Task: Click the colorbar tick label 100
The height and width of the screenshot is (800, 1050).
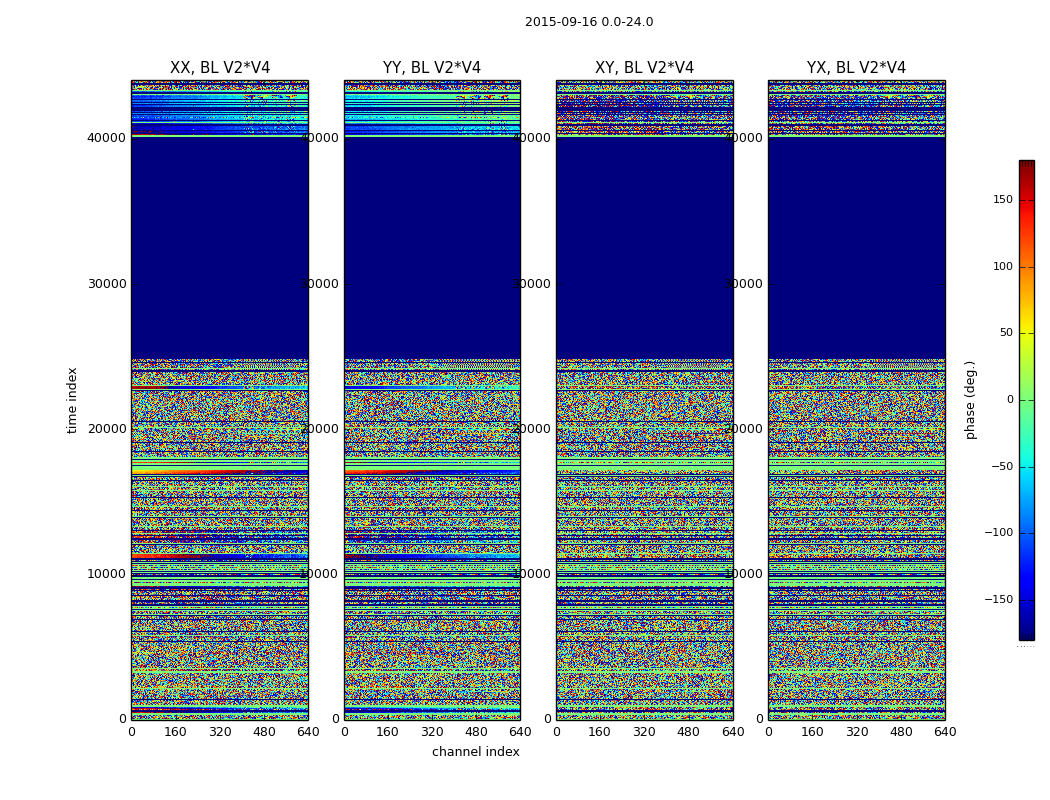Action: point(1003,266)
